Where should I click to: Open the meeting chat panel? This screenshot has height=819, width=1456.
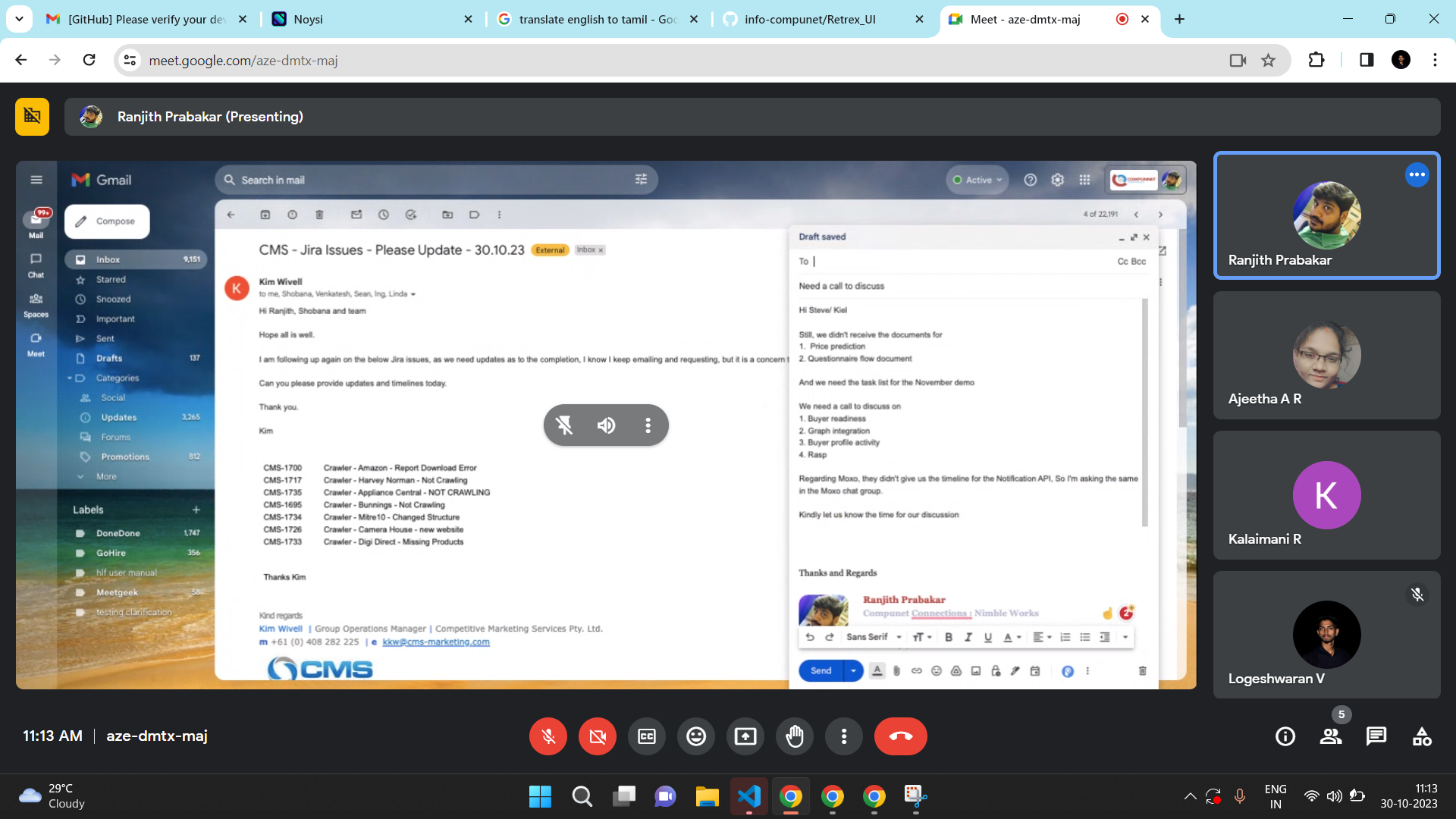1376,736
